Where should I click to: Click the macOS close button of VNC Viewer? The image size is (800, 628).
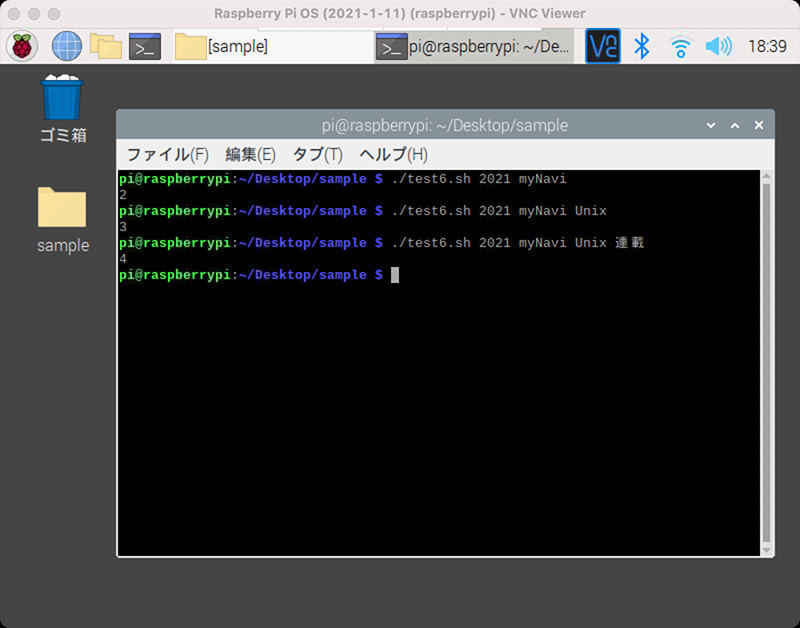[x=14, y=14]
